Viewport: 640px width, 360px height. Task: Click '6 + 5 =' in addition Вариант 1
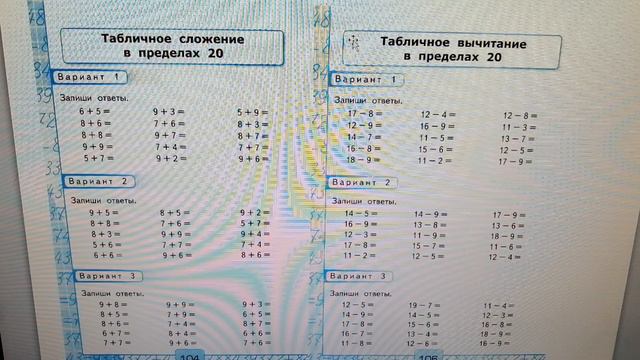click(x=95, y=111)
